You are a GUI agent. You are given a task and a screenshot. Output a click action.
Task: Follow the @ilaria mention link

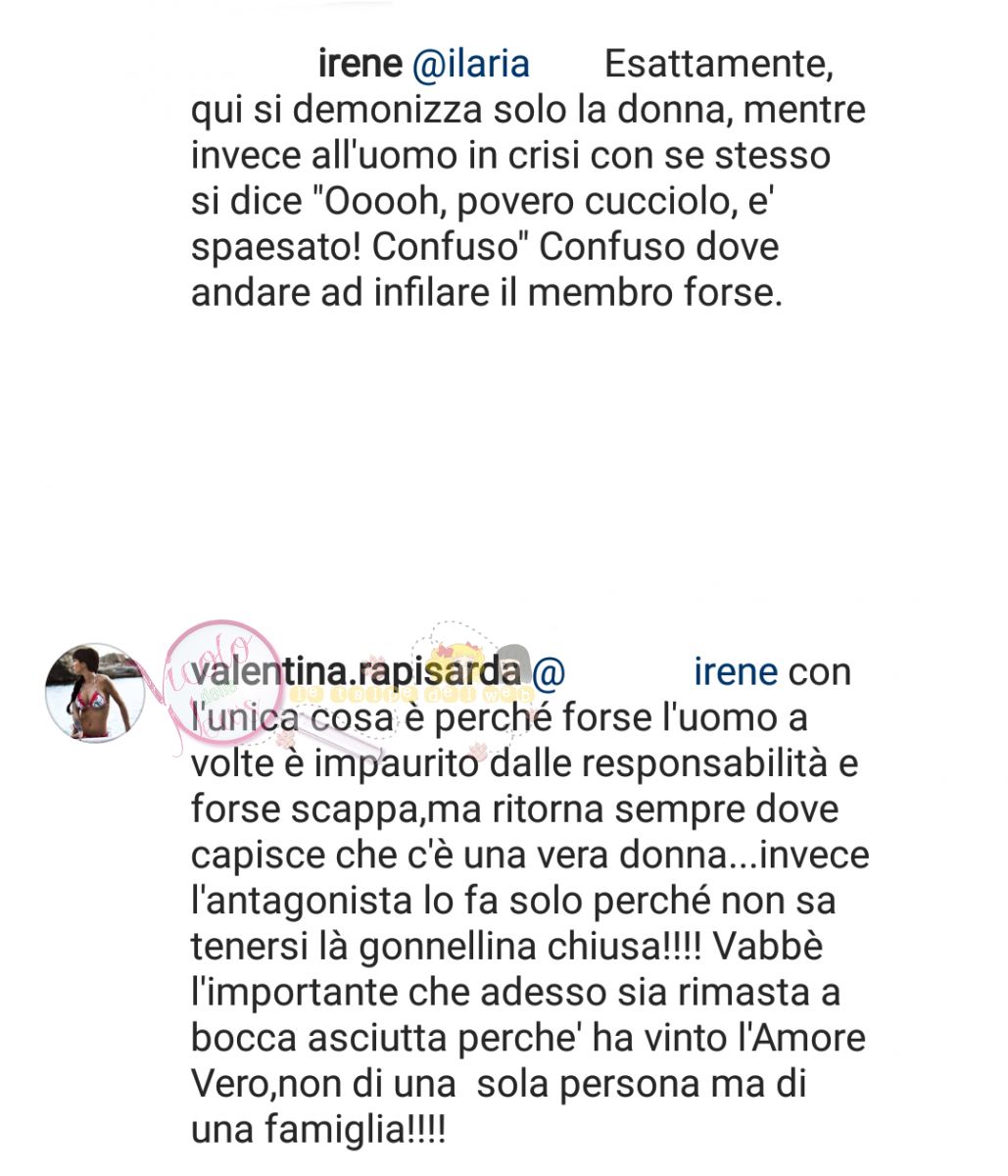coord(470,64)
